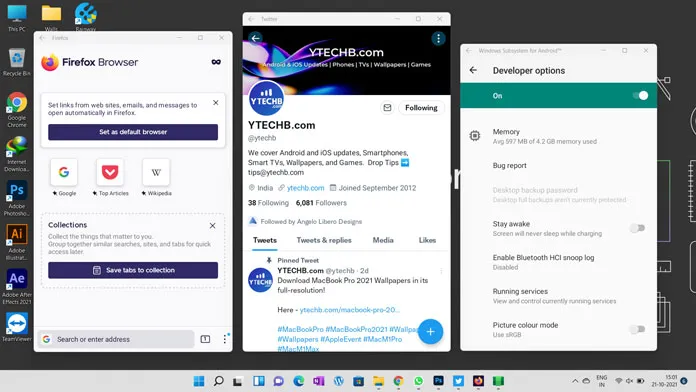Focus the Search or enter address field
Screen dimensions: 696x392
[x=116, y=339]
